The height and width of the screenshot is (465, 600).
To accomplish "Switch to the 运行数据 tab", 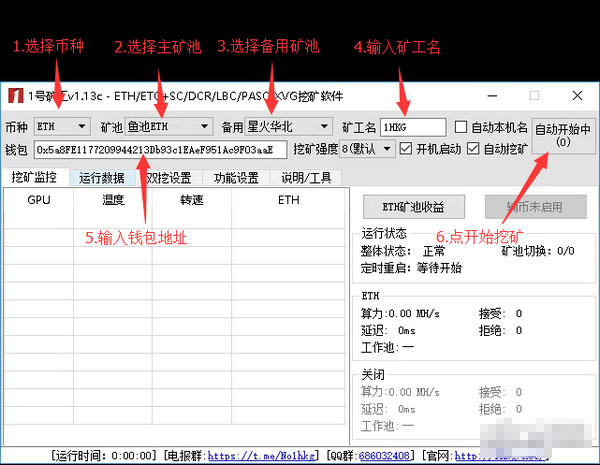I will (x=101, y=178).
